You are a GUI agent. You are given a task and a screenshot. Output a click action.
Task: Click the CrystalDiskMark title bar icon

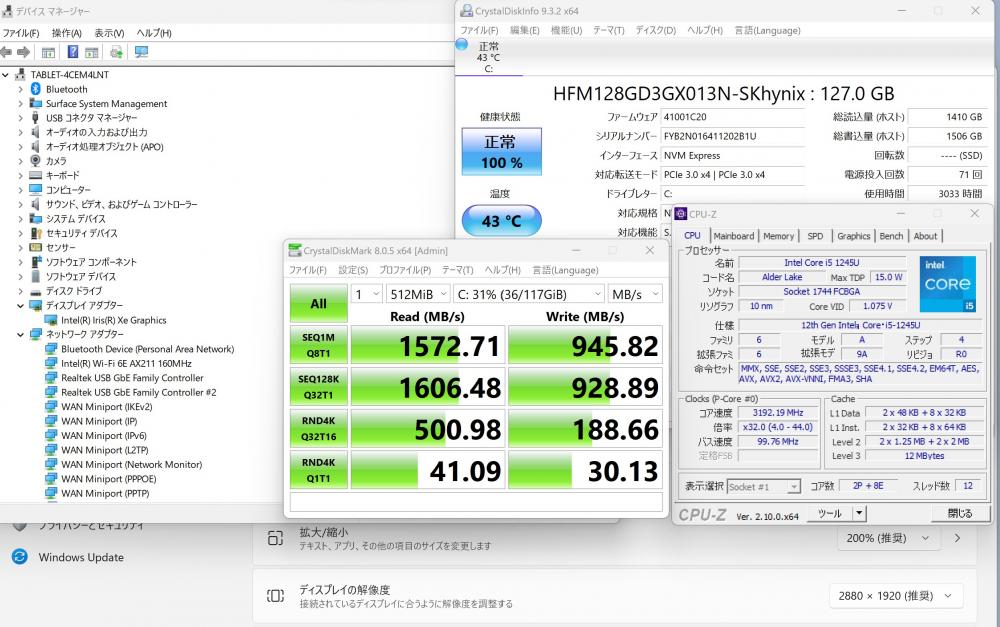pyautogui.click(x=295, y=250)
